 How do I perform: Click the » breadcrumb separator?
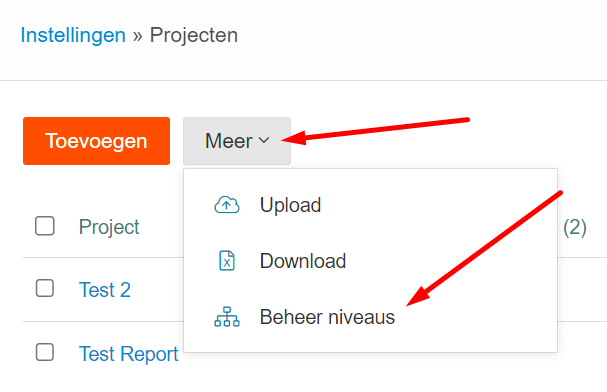point(138,36)
